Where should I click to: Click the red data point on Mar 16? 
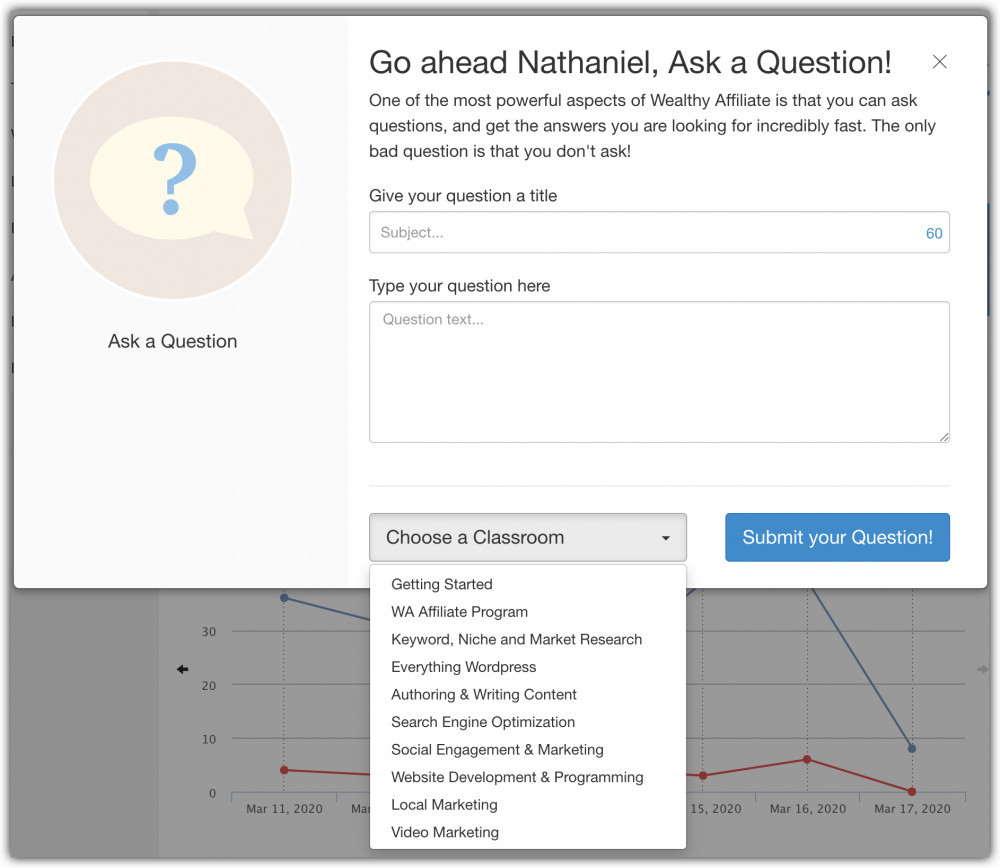click(807, 759)
